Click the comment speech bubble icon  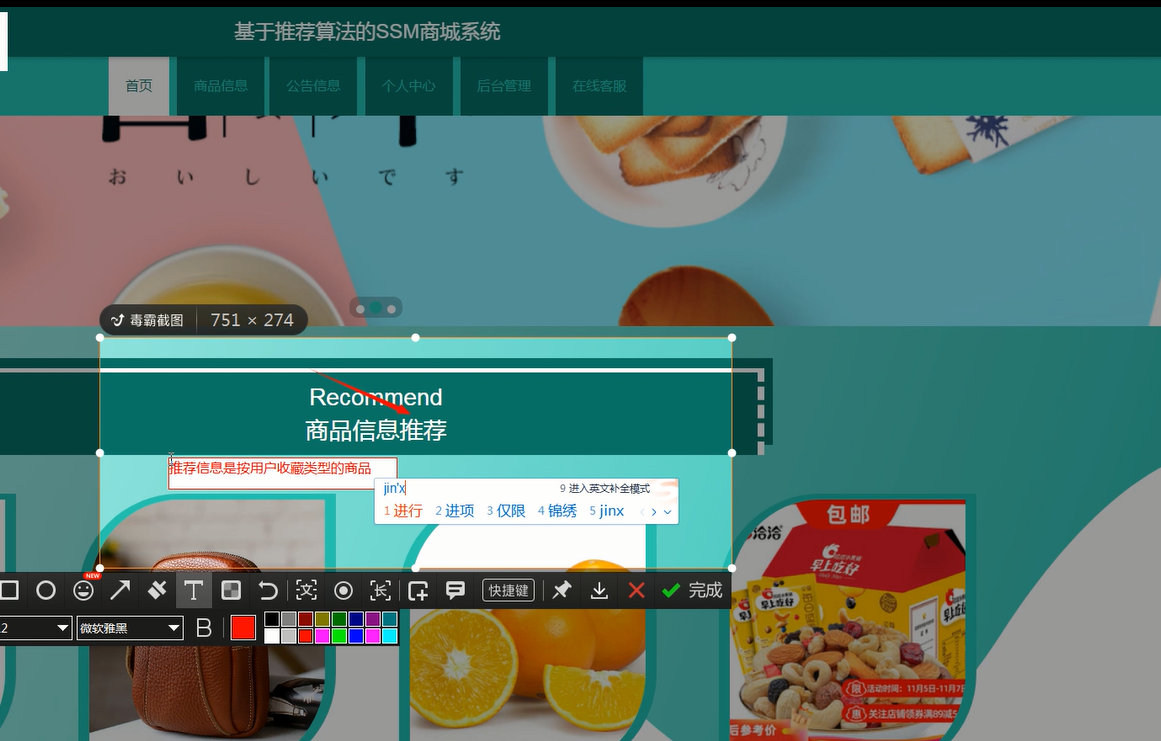pyautogui.click(x=455, y=590)
